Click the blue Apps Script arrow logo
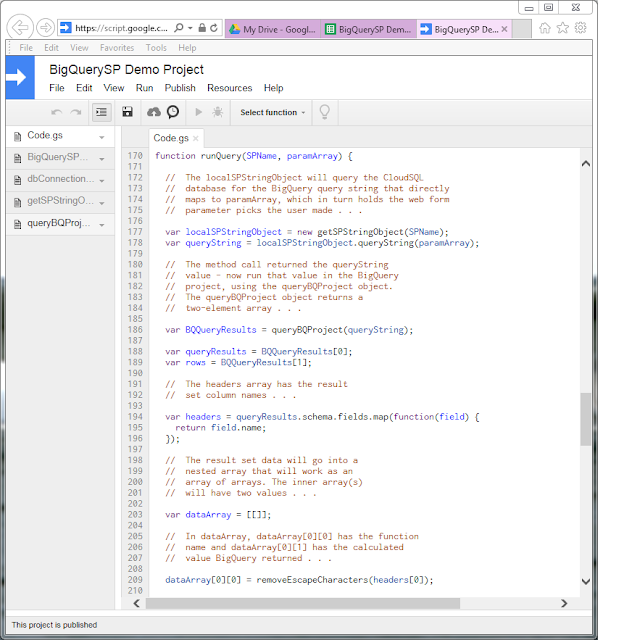The width and height of the screenshot is (624, 640). (20, 78)
